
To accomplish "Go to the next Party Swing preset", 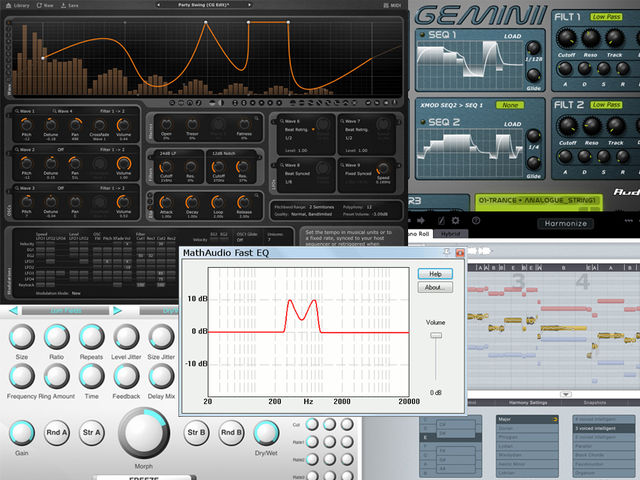I will [249, 5].
